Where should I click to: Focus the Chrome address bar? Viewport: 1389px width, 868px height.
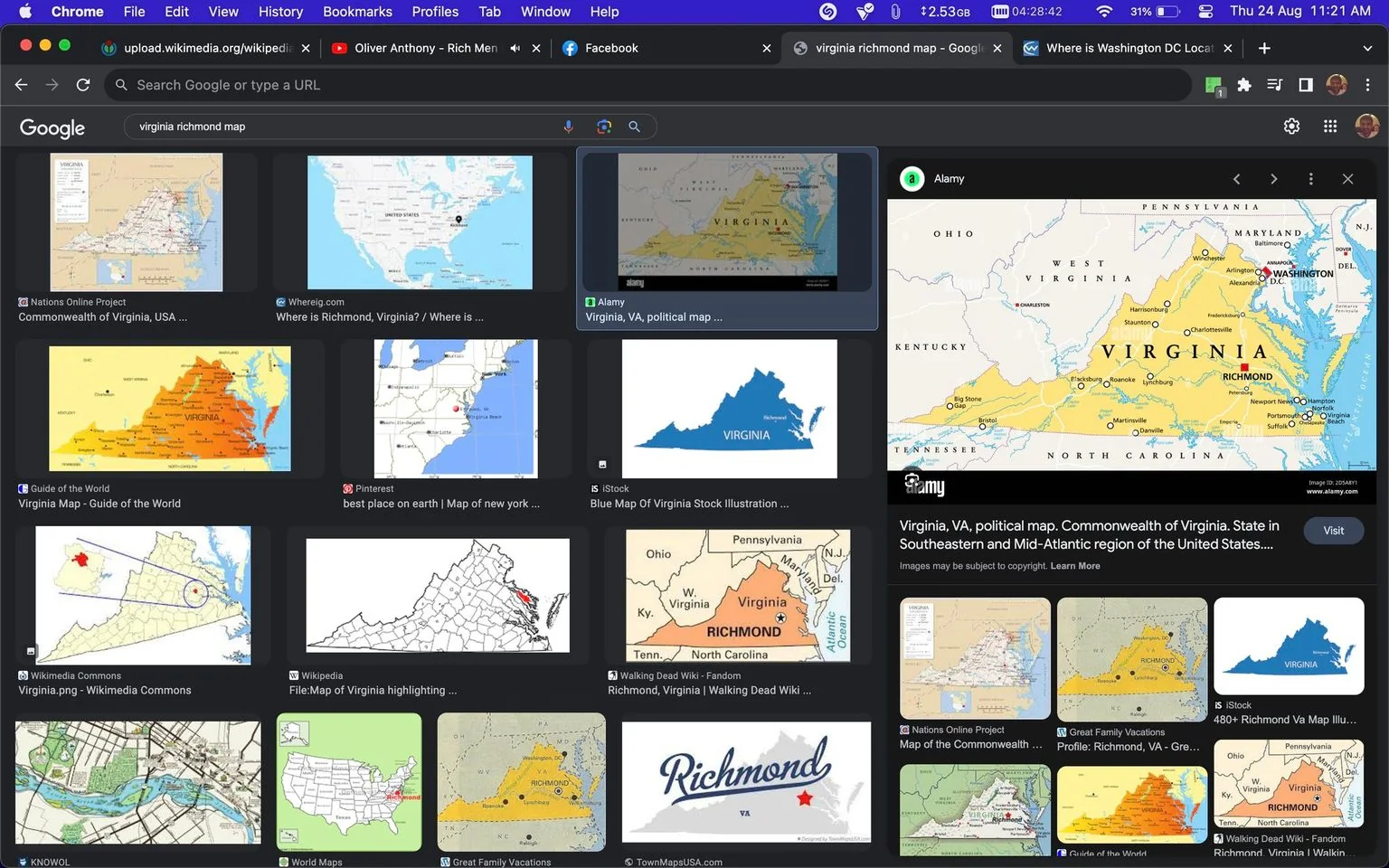[x=647, y=85]
